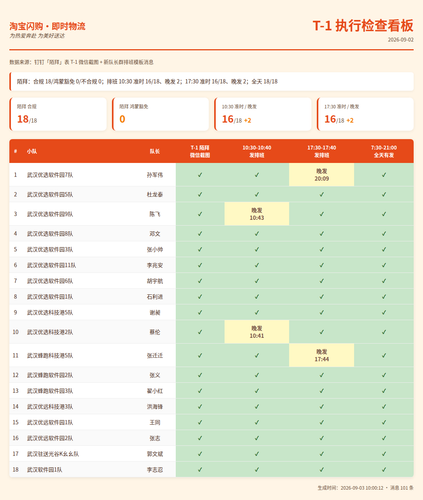Click the 7:30-21:00 全天有发 column header
Viewport: 423px width, 500px height.
tap(384, 151)
